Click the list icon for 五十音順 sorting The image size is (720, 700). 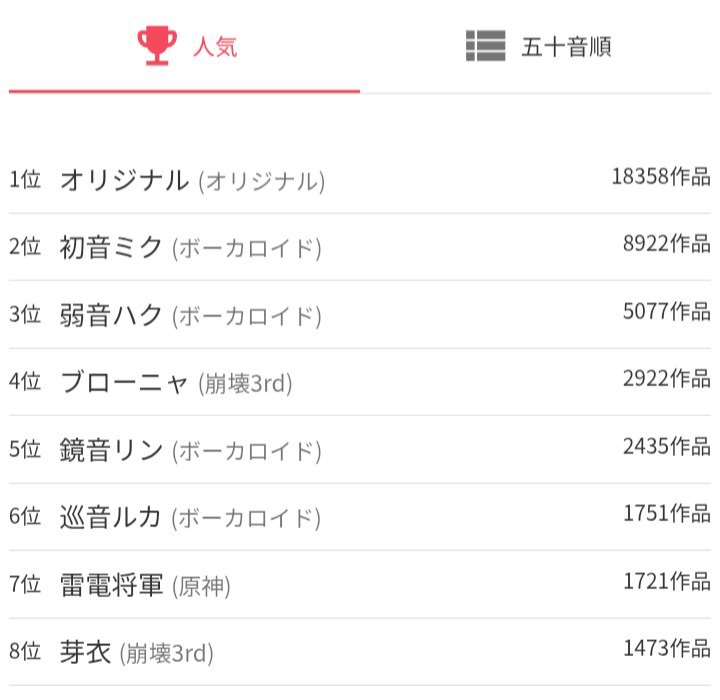click(x=485, y=46)
